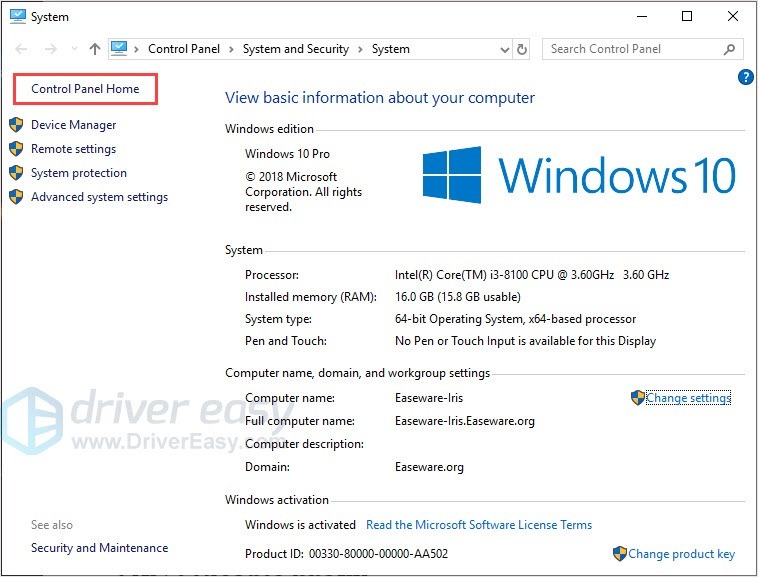Image resolution: width=758 pixels, height=577 pixels.
Task: Minimize the System window
Action: 642,16
